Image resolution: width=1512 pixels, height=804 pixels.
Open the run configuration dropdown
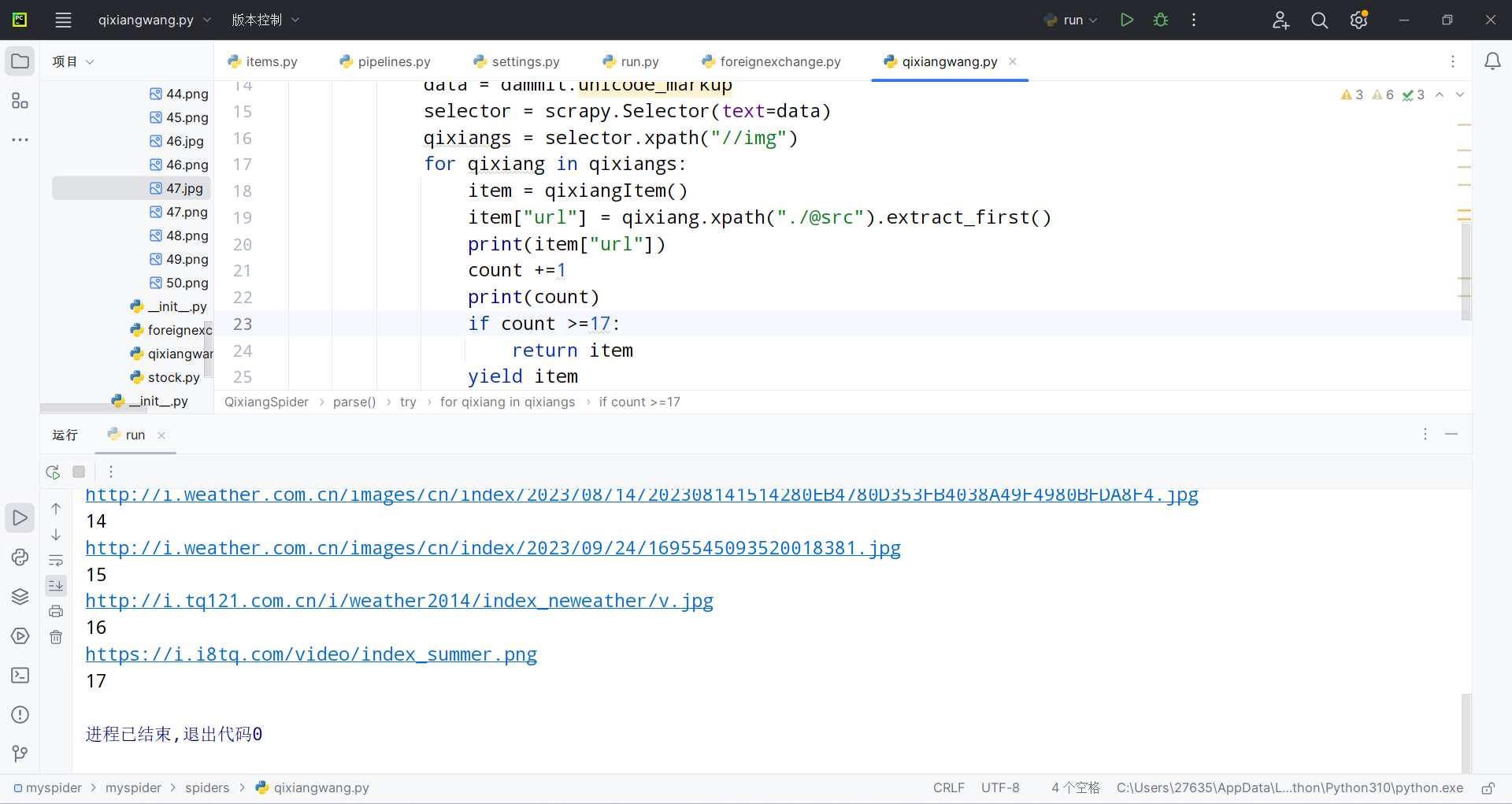1070,20
